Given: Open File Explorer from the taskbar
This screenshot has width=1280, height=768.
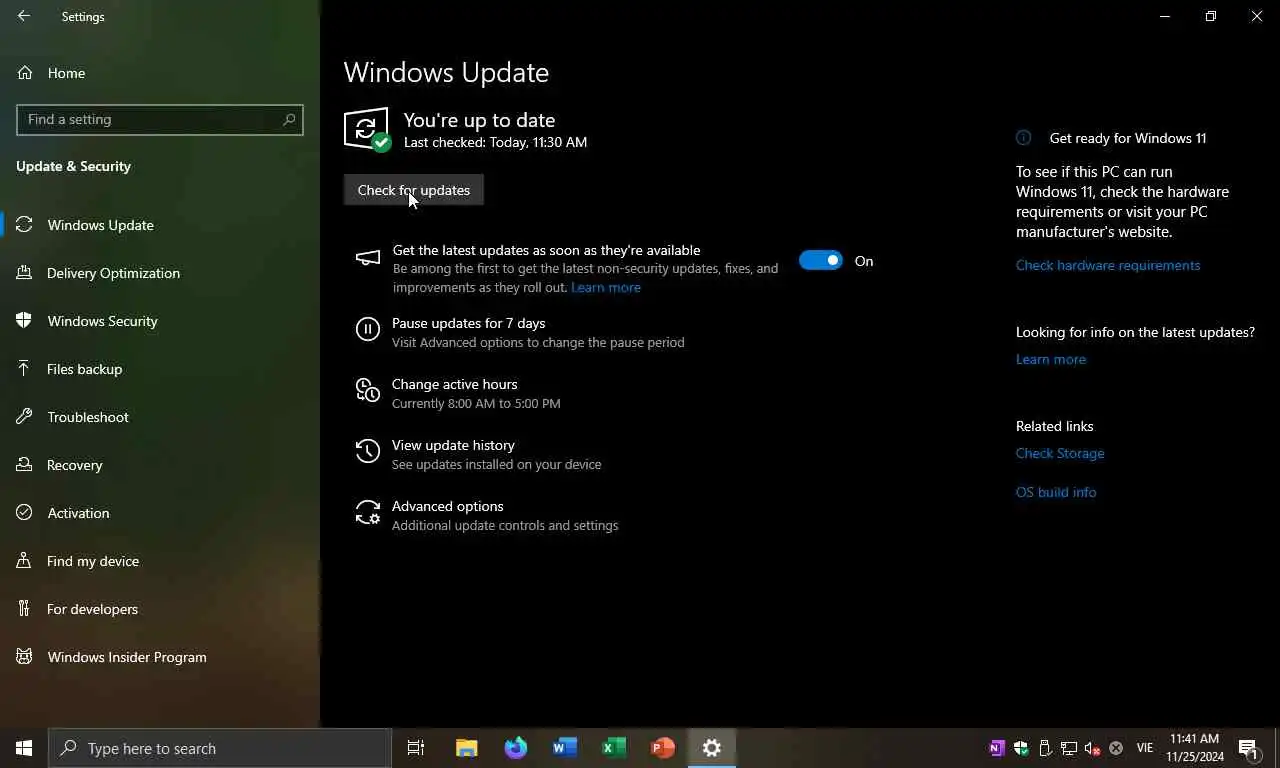Looking at the screenshot, I should click(x=466, y=748).
